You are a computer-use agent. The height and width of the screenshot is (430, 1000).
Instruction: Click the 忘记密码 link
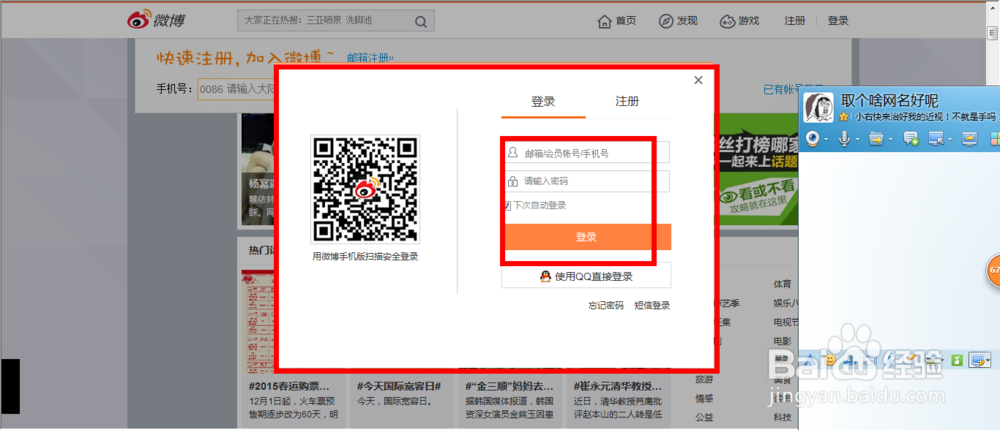coord(606,306)
